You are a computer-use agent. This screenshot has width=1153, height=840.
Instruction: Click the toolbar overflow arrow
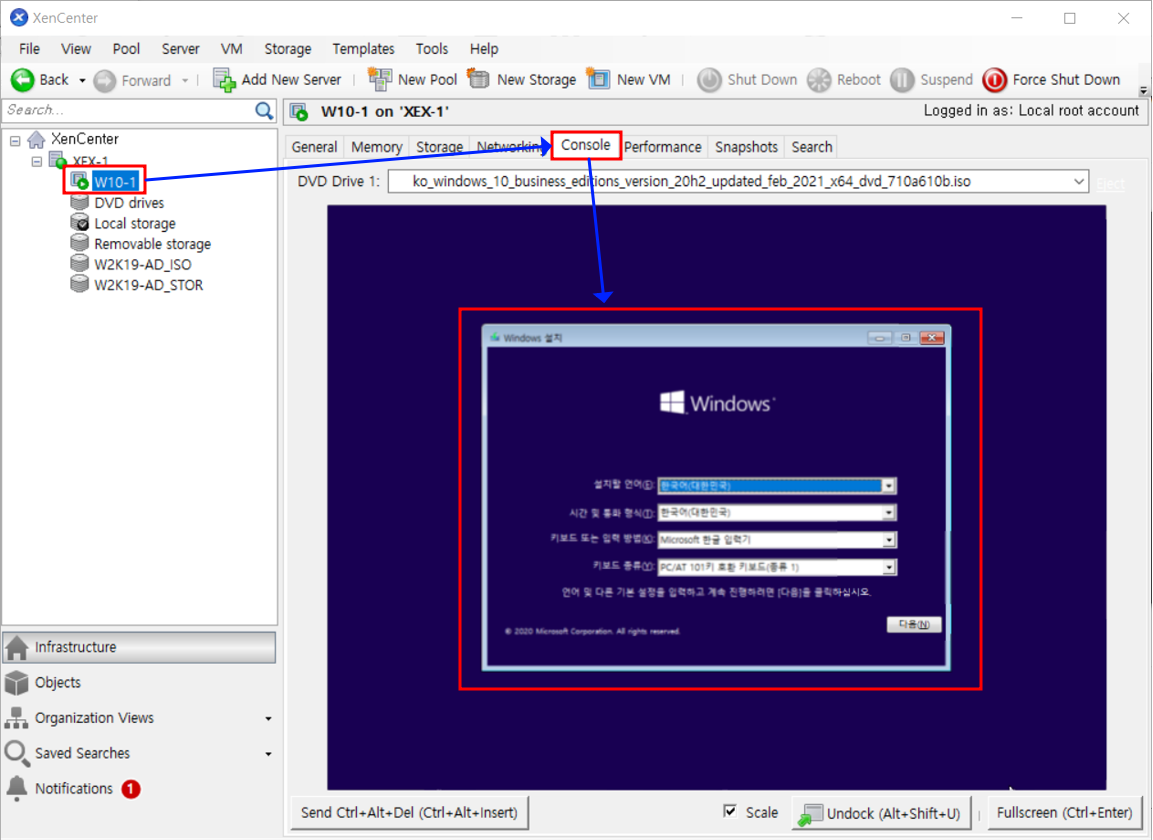1143,90
